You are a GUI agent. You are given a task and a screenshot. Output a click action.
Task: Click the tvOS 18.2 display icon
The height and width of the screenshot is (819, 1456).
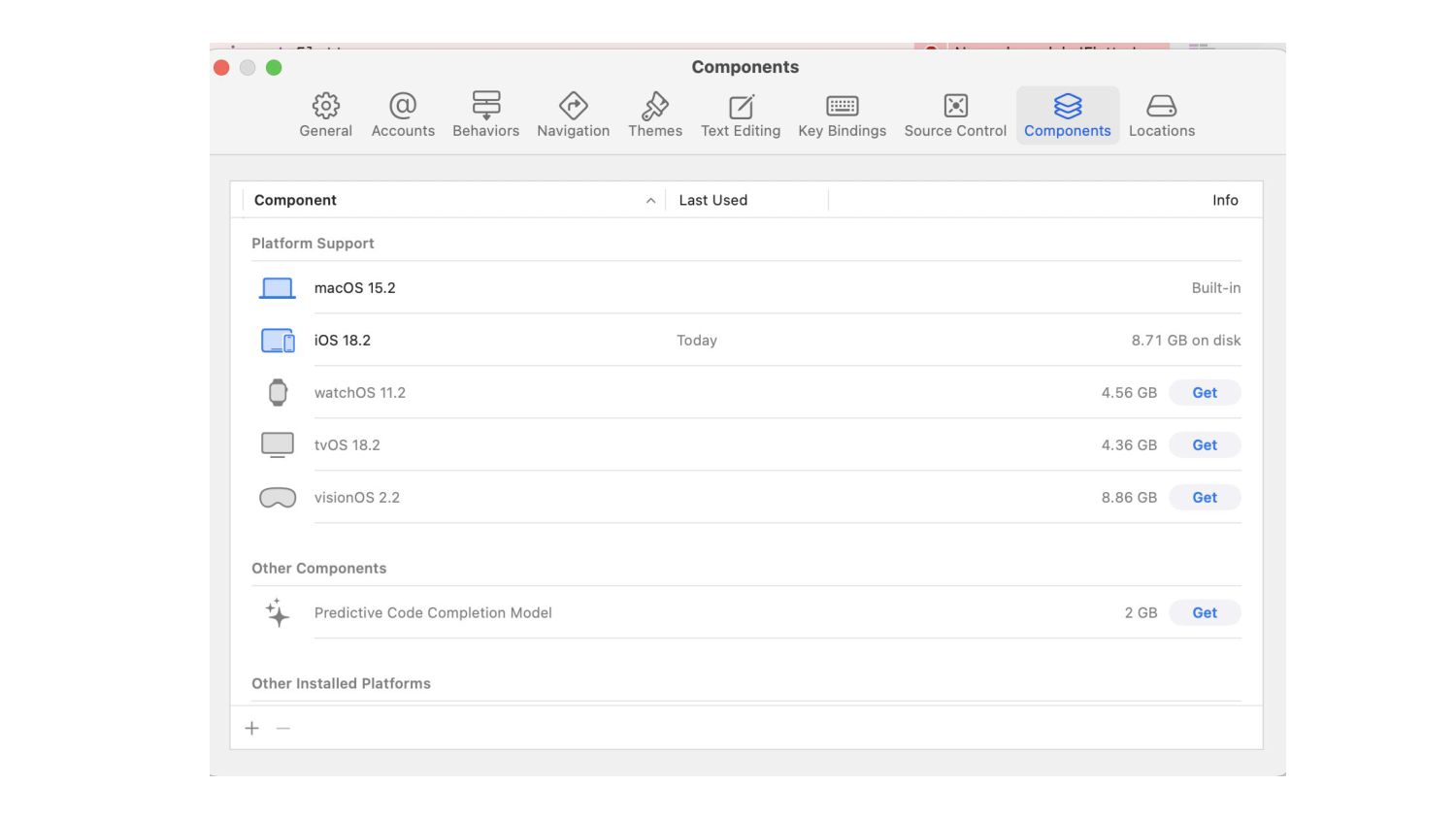click(278, 444)
